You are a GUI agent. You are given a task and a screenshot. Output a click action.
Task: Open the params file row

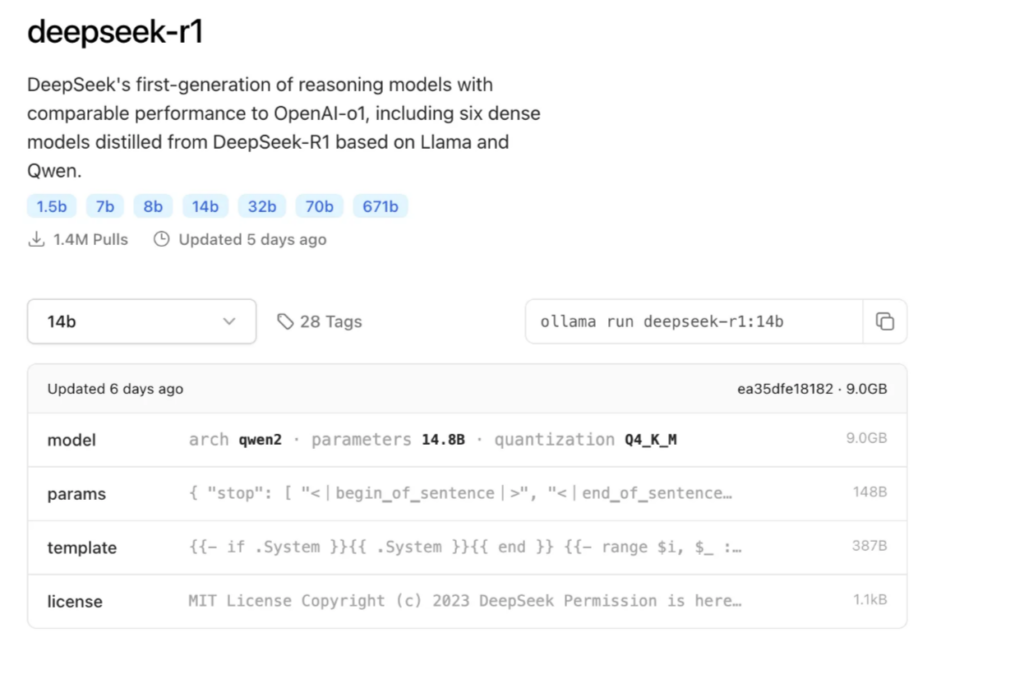[x=467, y=494]
